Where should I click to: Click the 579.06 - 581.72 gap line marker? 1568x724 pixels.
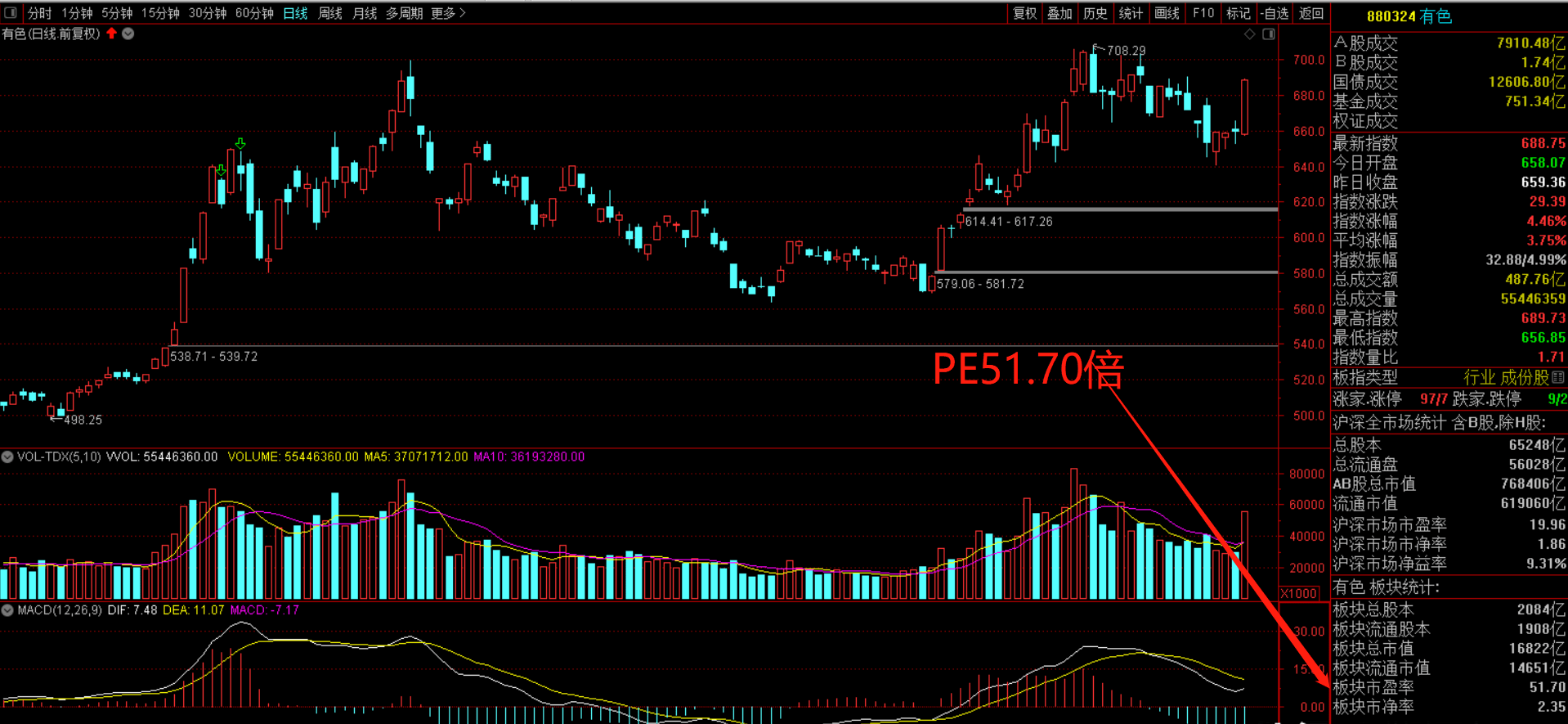point(980,284)
